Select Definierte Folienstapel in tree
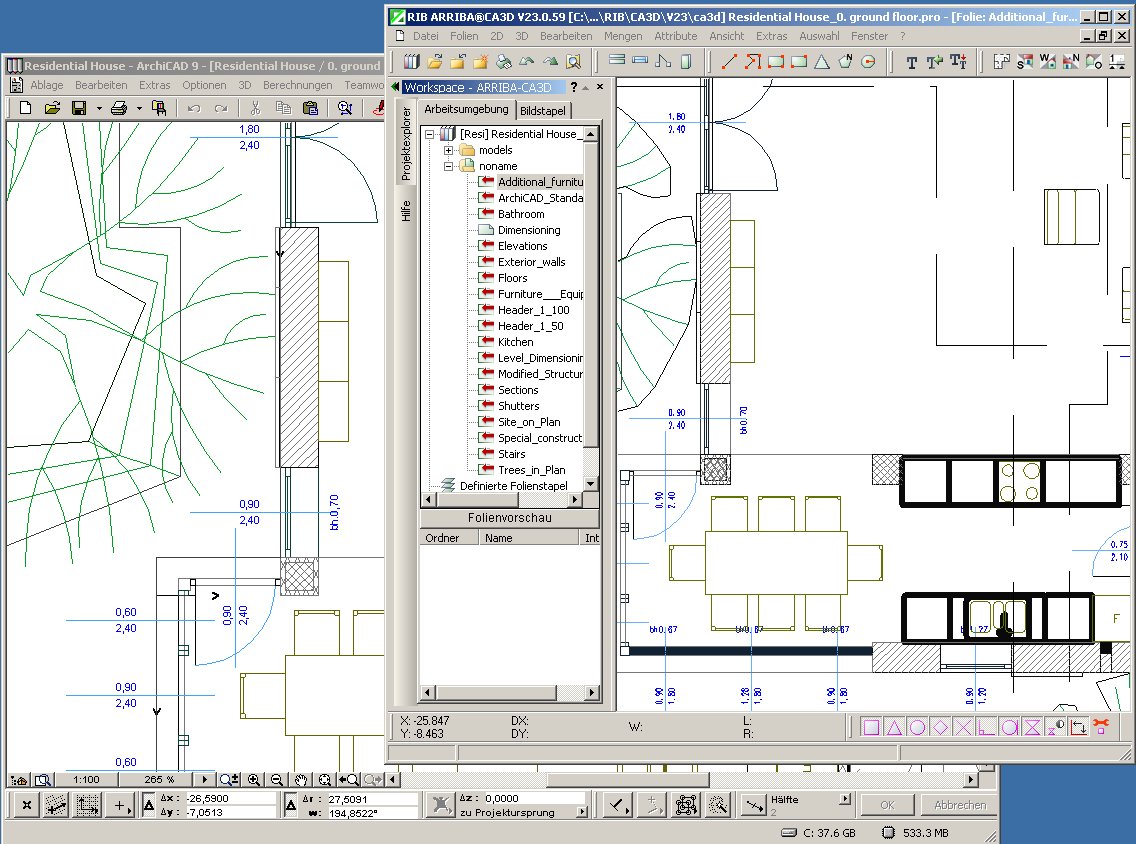Image resolution: width=1136 pixels, height=844 pixels. click(514, 486)
